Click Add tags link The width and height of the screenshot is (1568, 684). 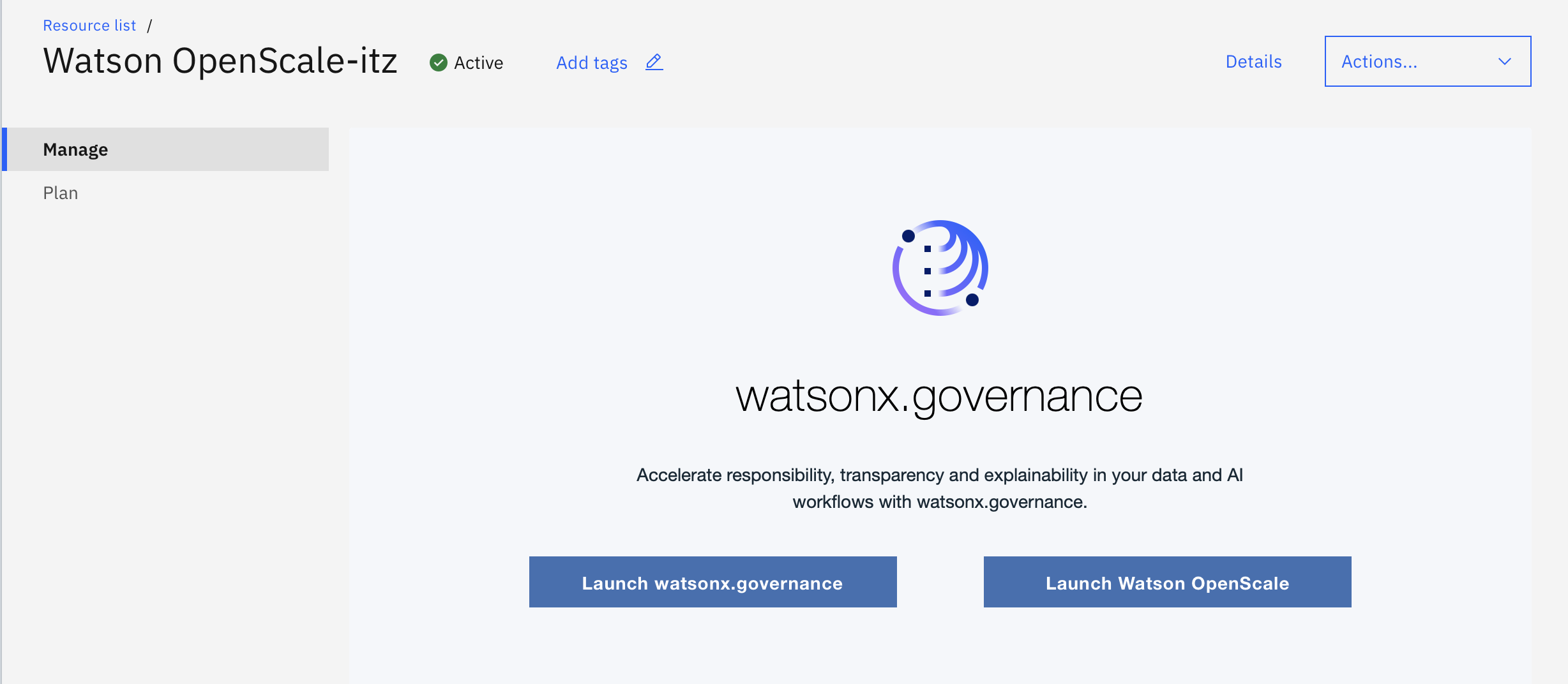(x=592, y=63)
